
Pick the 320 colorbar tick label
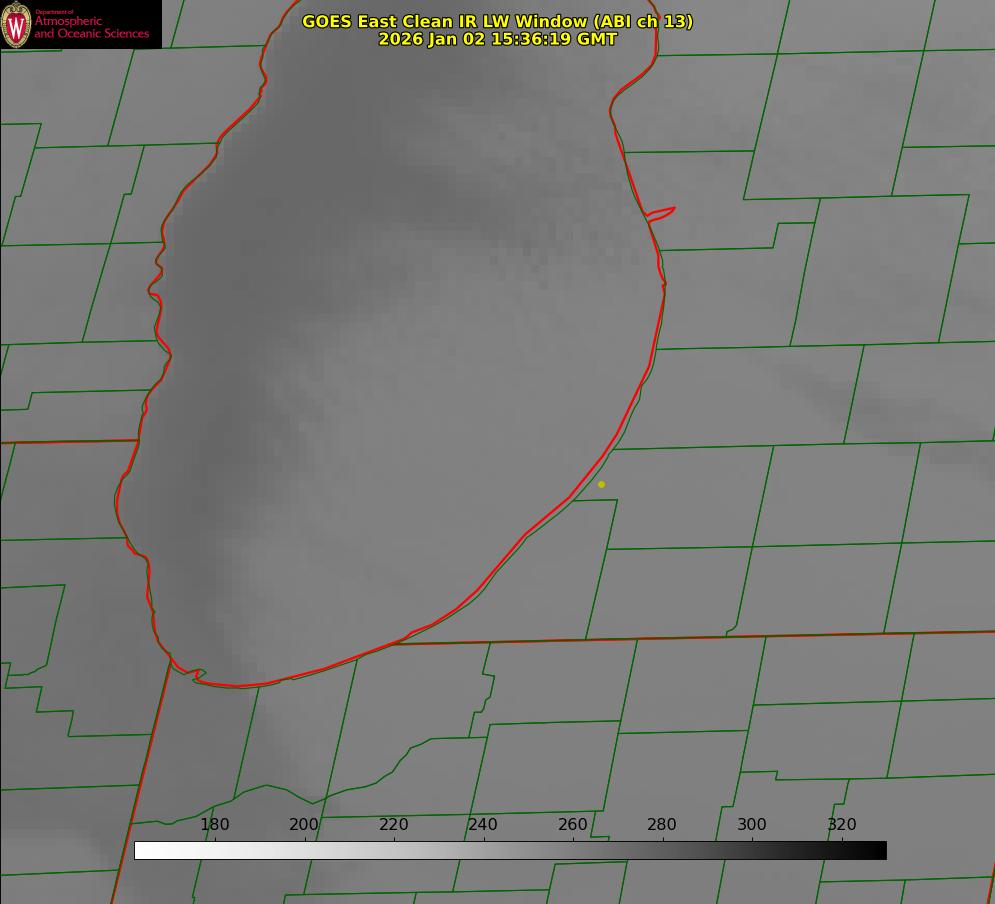(x=841, y=825)
